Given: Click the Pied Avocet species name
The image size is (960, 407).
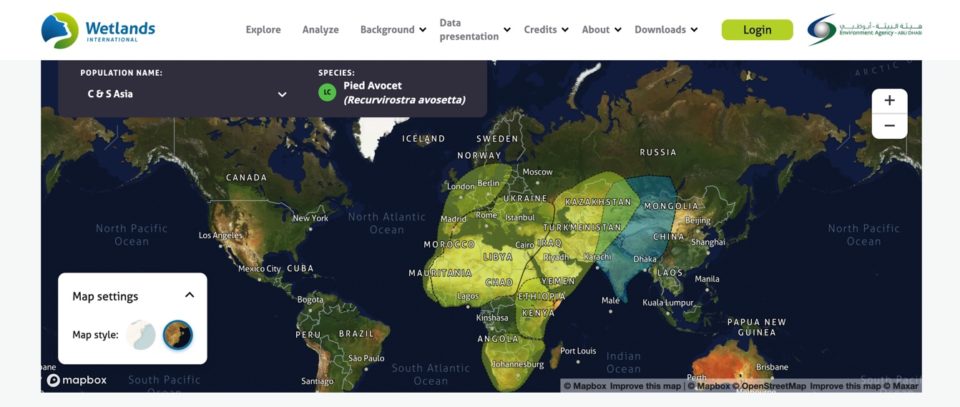Looking at the screenshot, I should pyautogui.click(x=373, y=86).
